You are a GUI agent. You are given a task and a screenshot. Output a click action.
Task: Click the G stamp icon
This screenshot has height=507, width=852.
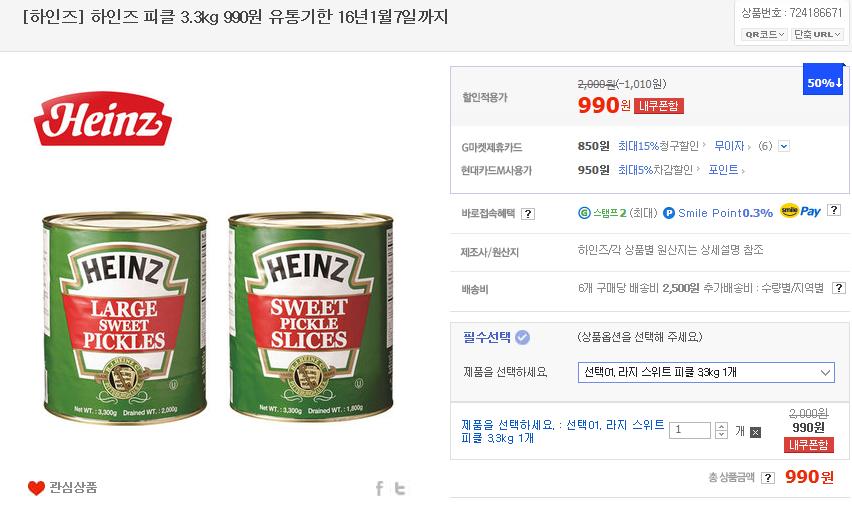tap(584, 213)
